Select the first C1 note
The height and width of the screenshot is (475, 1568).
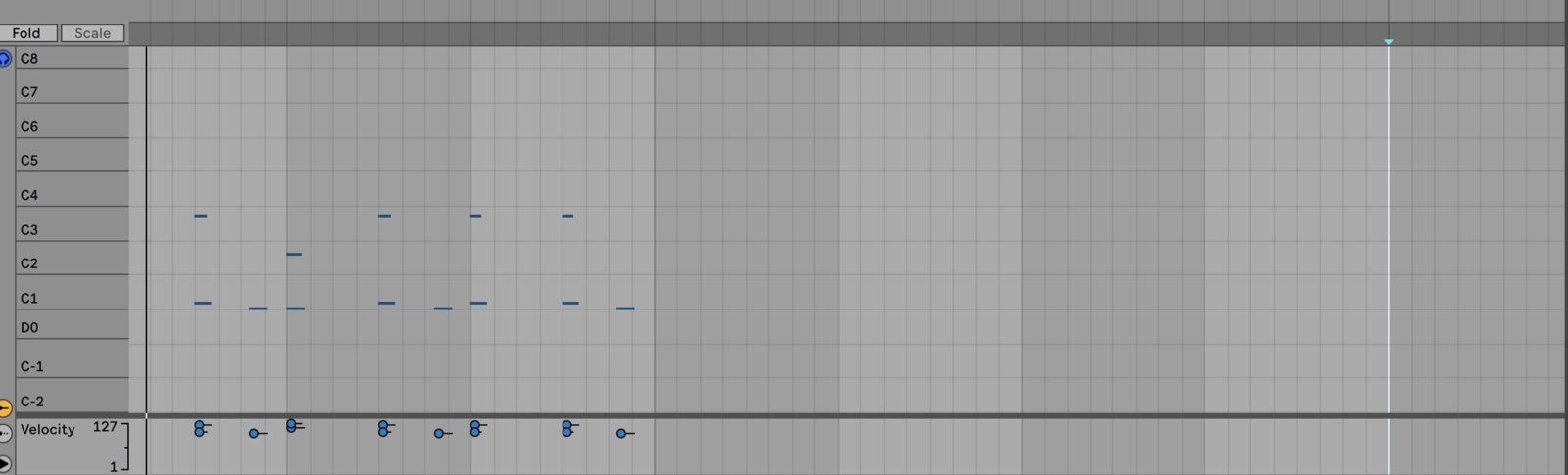(203, 303)
